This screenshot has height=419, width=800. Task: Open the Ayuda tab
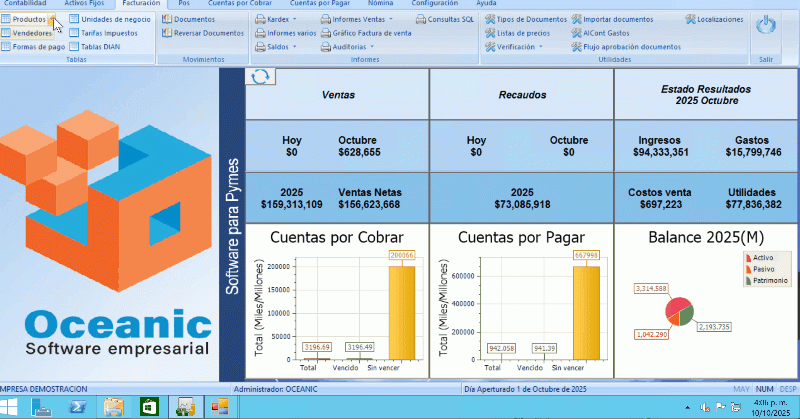pyautogui.click(x=486, y=3)
